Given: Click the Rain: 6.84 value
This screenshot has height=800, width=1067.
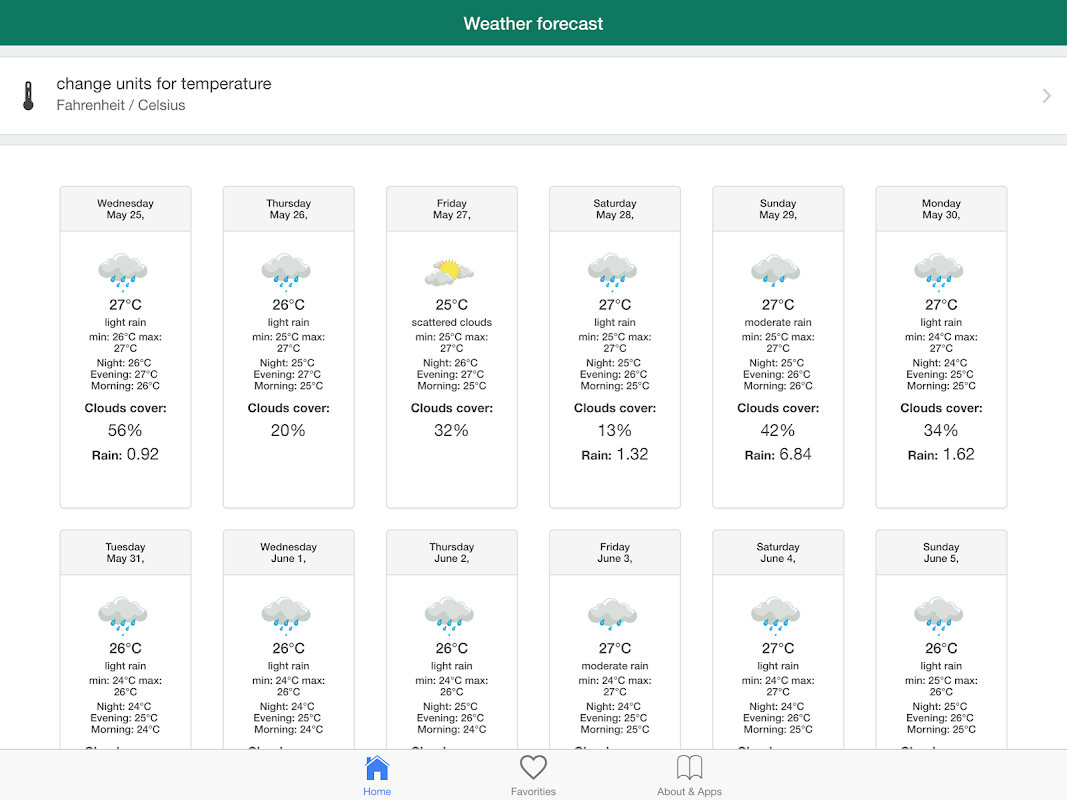Looking at the screenshot, I should click(778, 454).
